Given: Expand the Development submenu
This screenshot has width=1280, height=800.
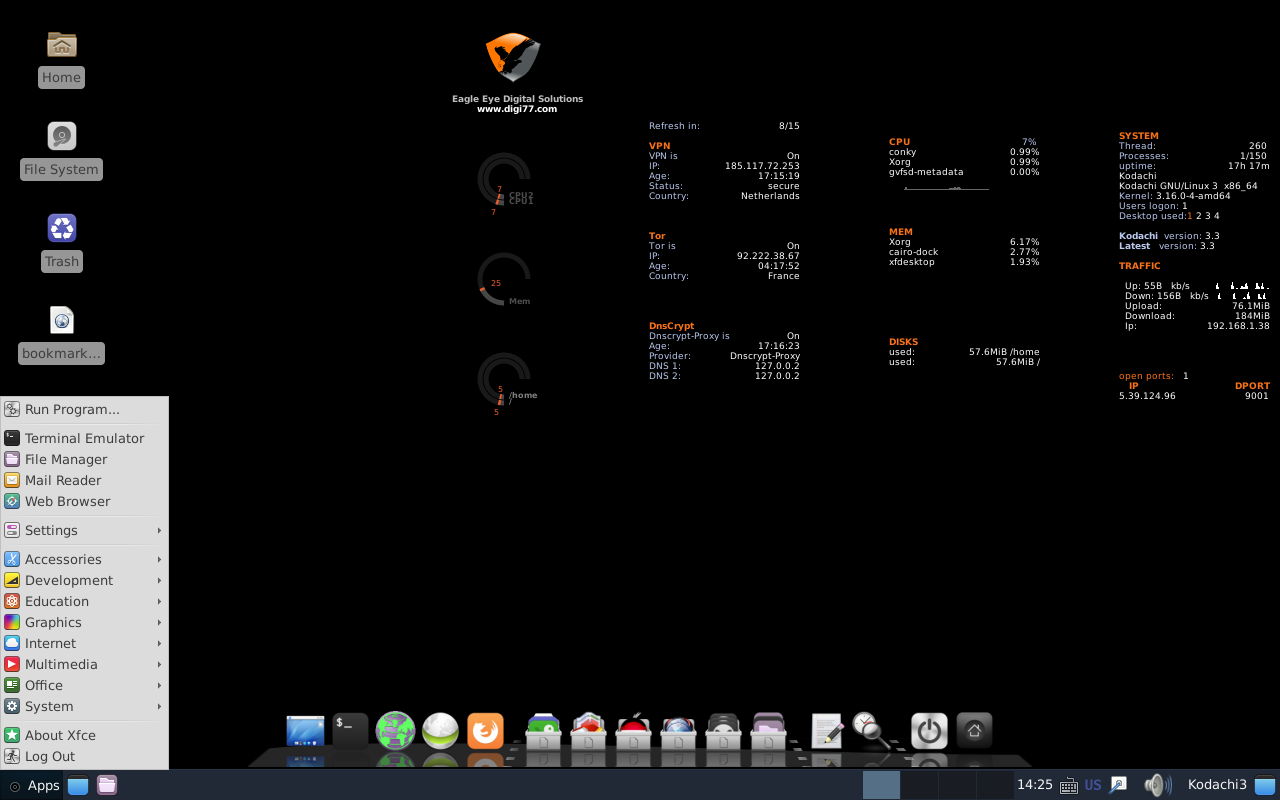Looking at the screenshot, I should coord(84,580).
